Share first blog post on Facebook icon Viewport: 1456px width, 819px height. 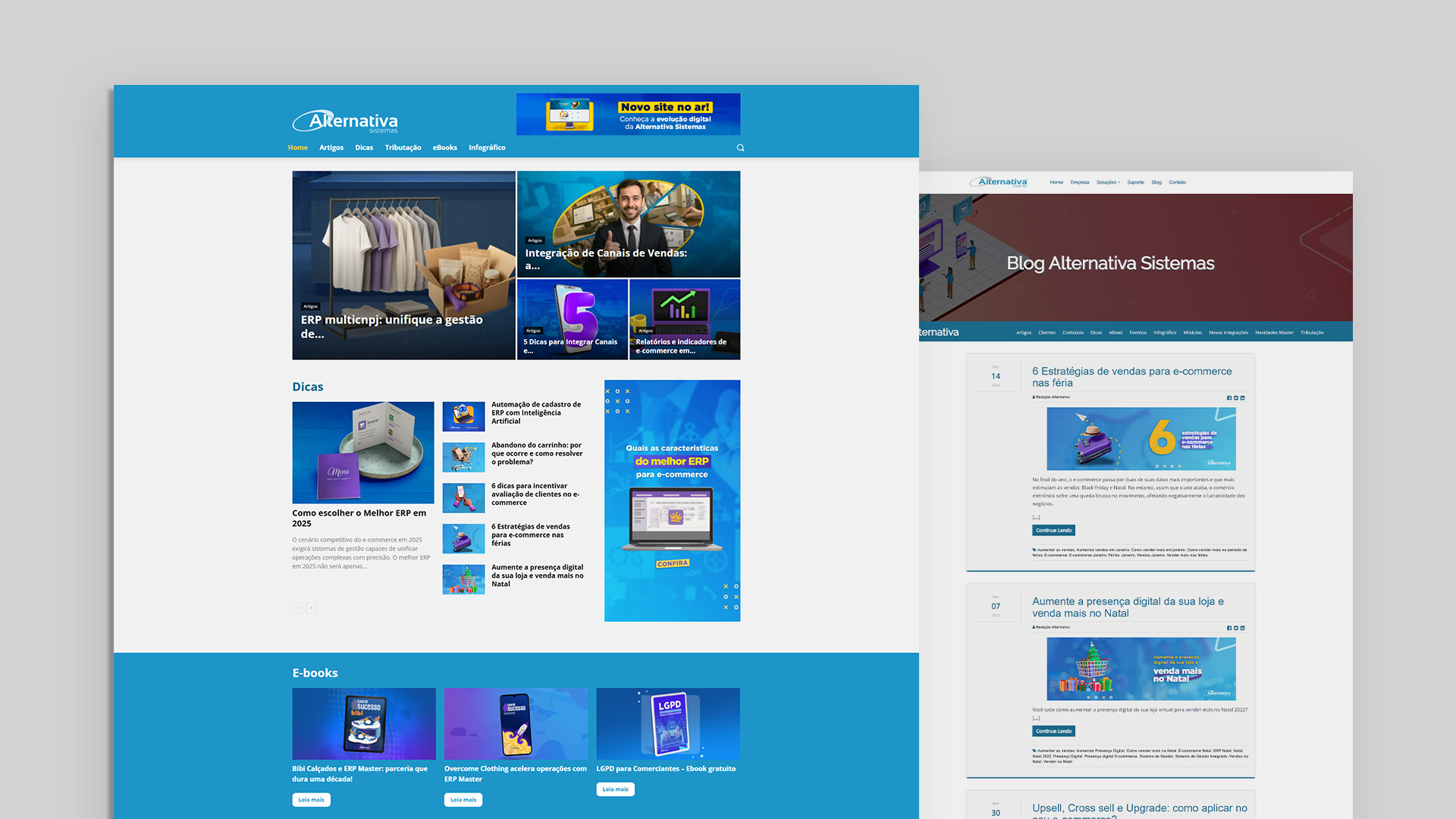tap(1229, 397)
